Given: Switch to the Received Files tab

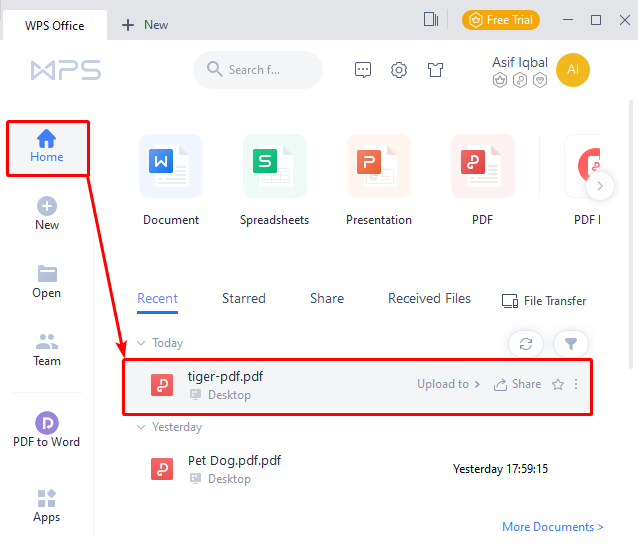Looking at the screenshot, I should (x=429, y=299).
